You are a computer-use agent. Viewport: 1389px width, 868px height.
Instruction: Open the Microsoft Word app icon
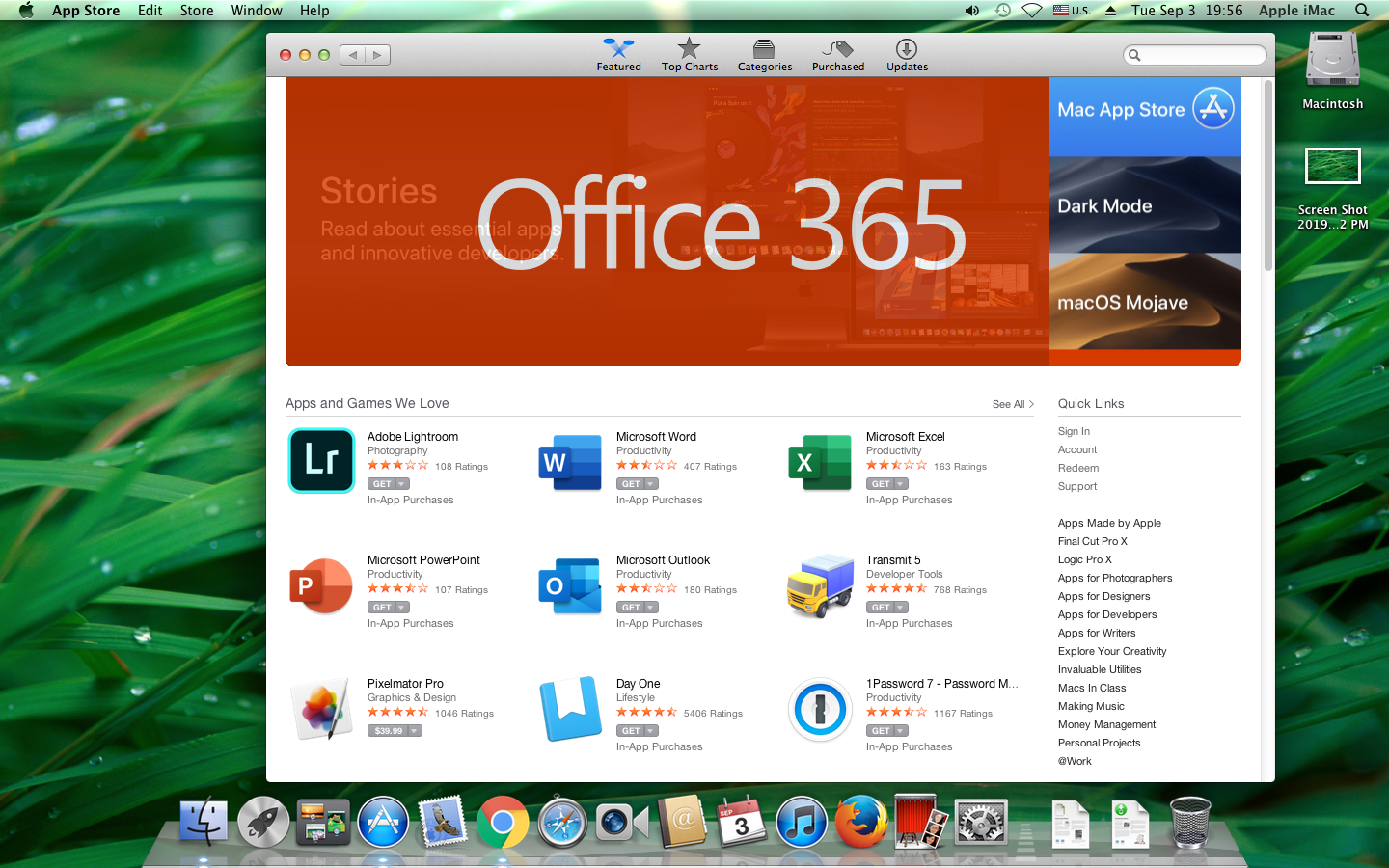(x=570, y=462)
